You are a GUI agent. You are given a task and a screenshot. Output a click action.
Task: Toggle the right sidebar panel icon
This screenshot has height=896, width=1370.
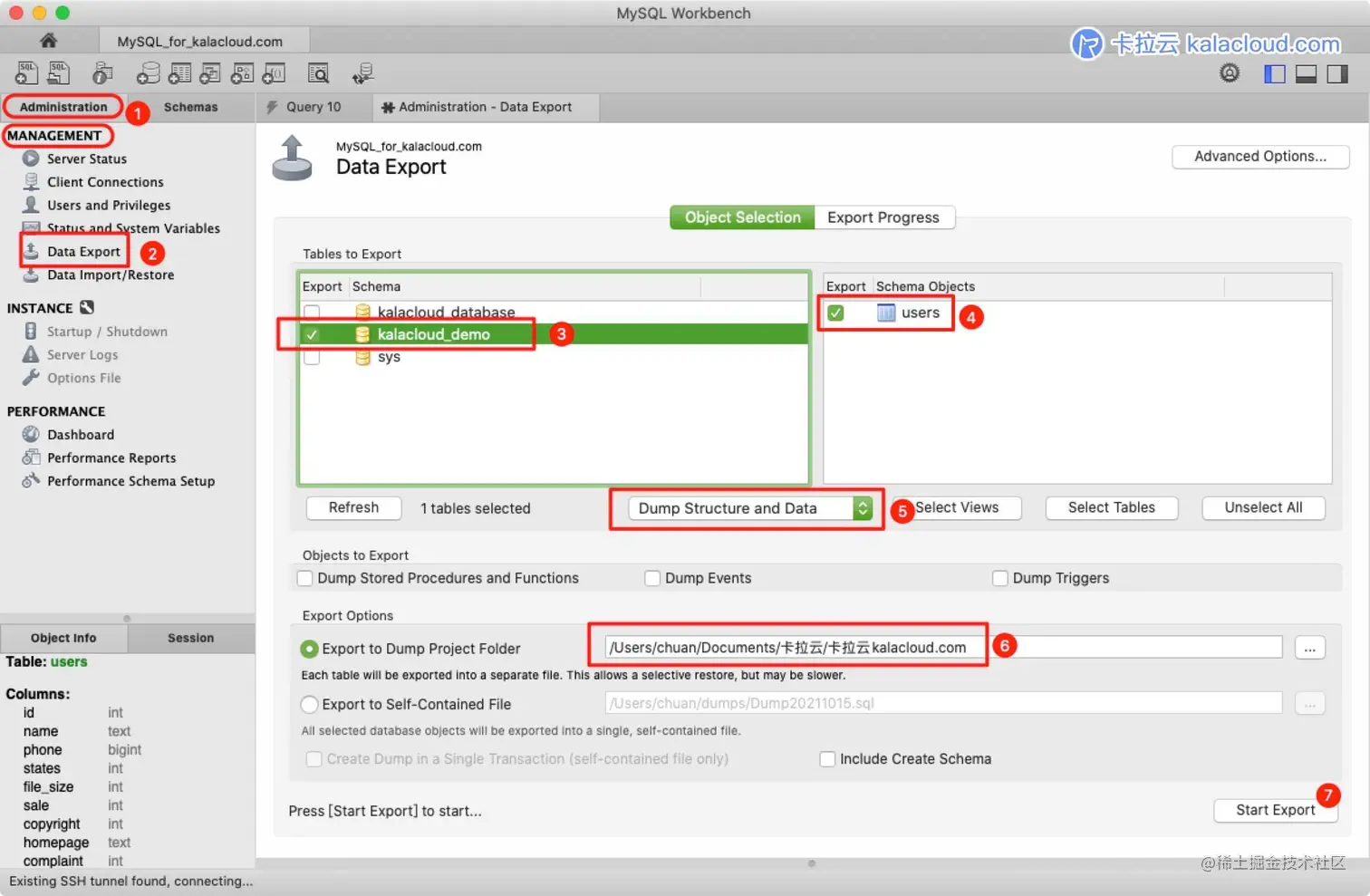[1337, 74]
